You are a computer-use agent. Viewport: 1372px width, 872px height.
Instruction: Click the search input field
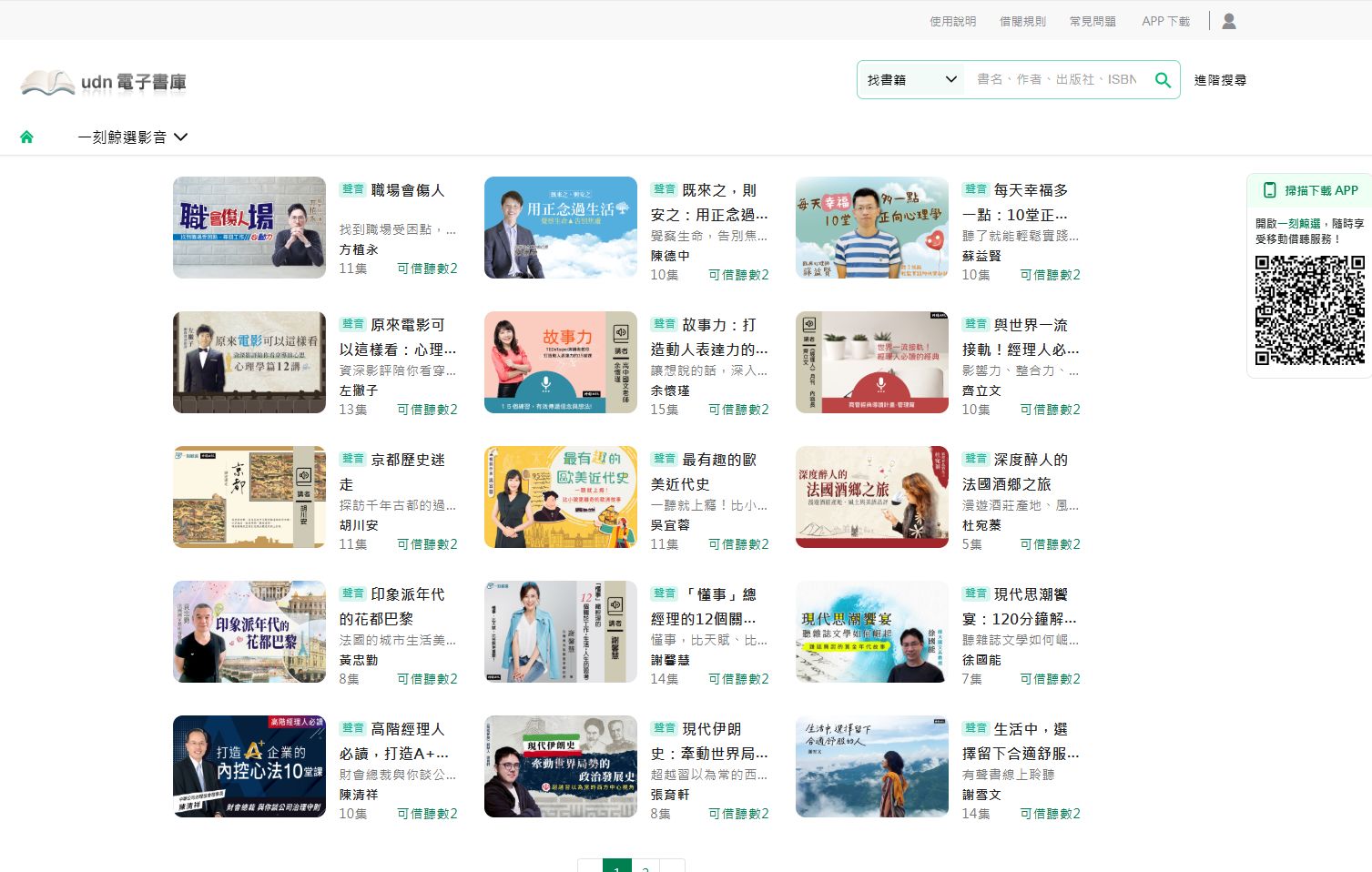pos(1056,80)
